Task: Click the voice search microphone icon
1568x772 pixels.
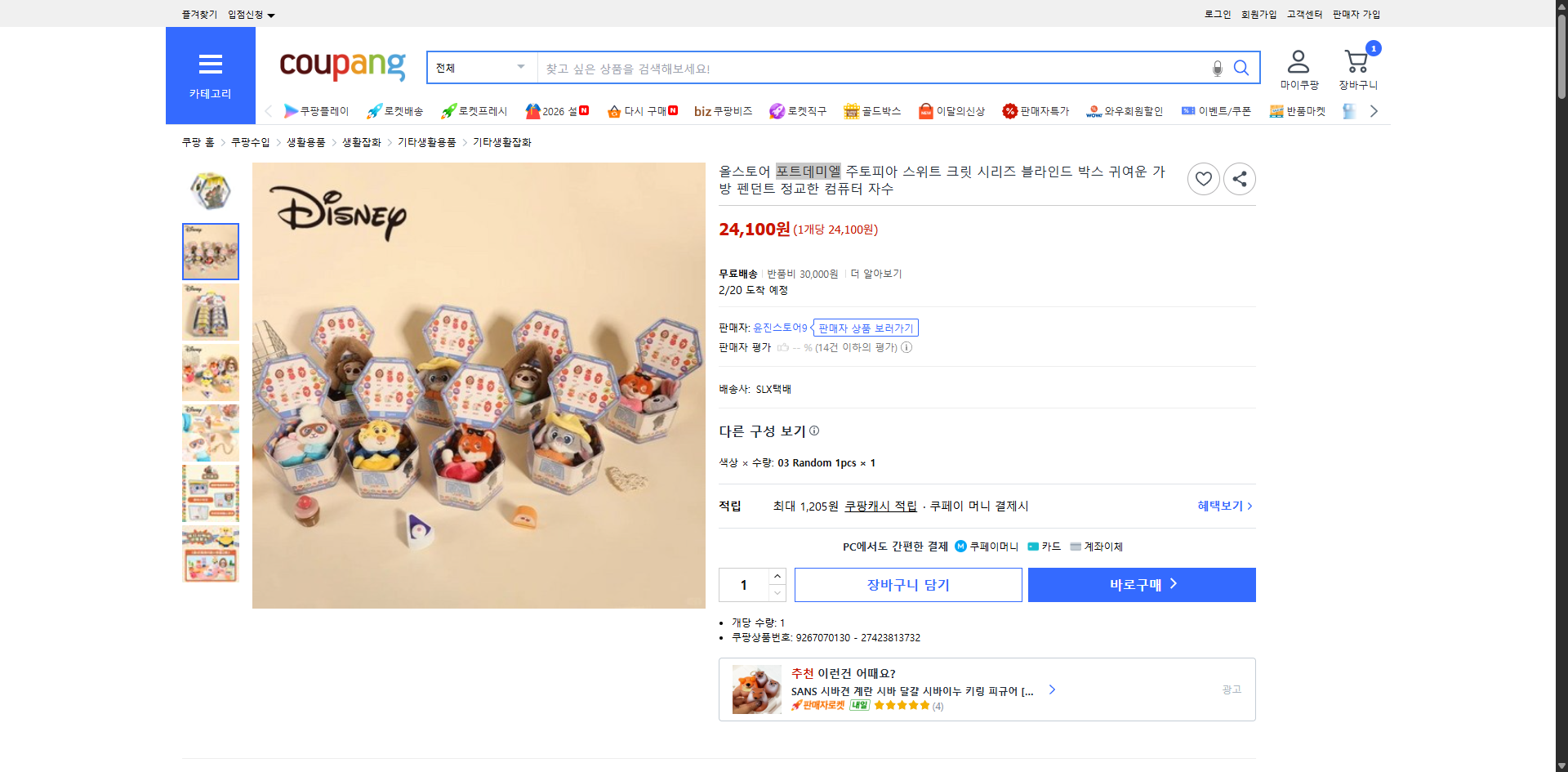Action: [x=1216, y=68]
